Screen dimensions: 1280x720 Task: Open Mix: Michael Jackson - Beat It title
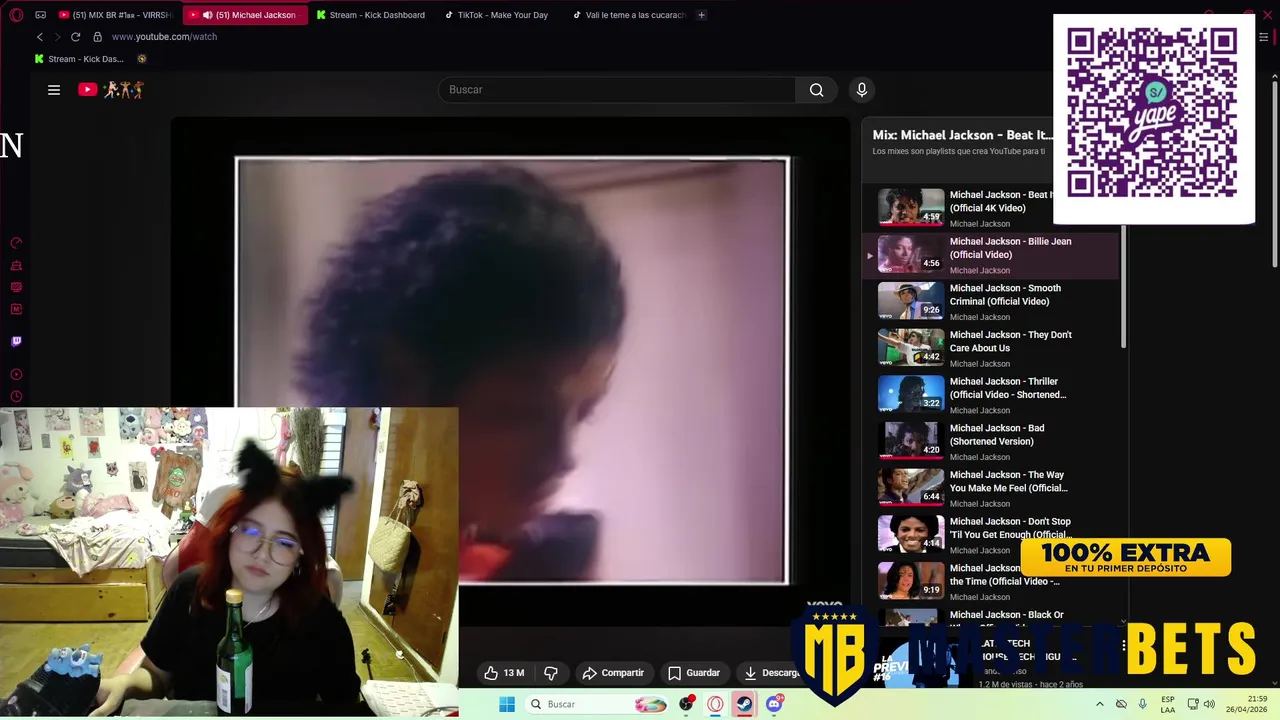tap(962, 135)
